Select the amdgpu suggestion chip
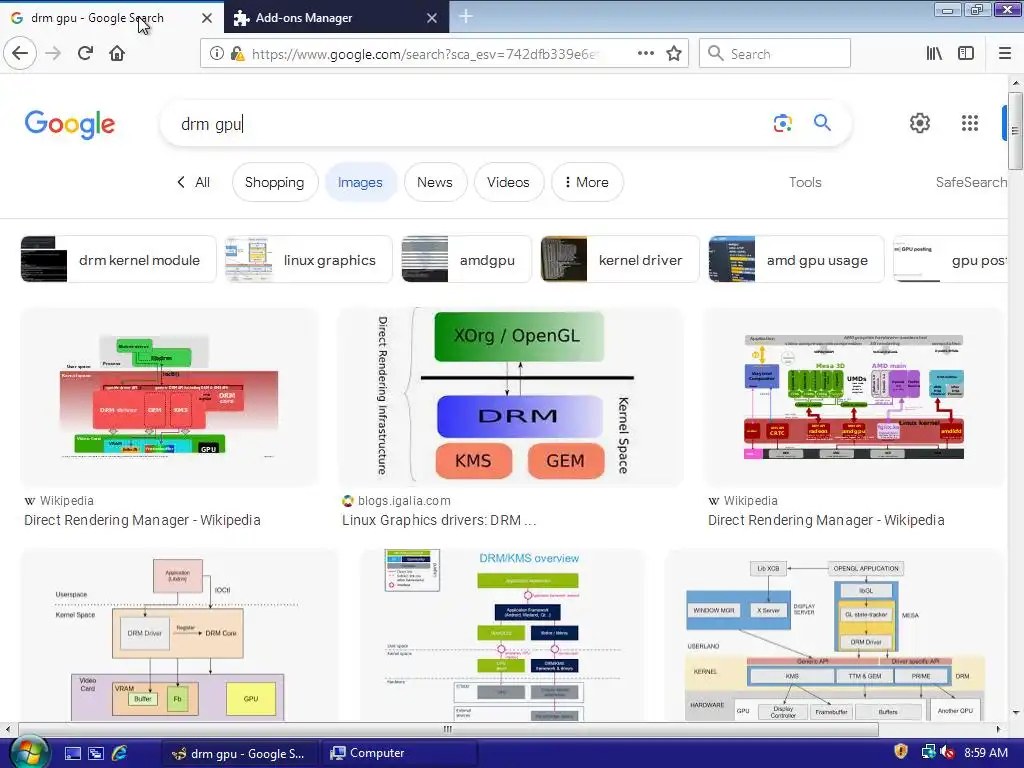The width and height of the screenshot is (1024, 768). [x=466, y=259]
